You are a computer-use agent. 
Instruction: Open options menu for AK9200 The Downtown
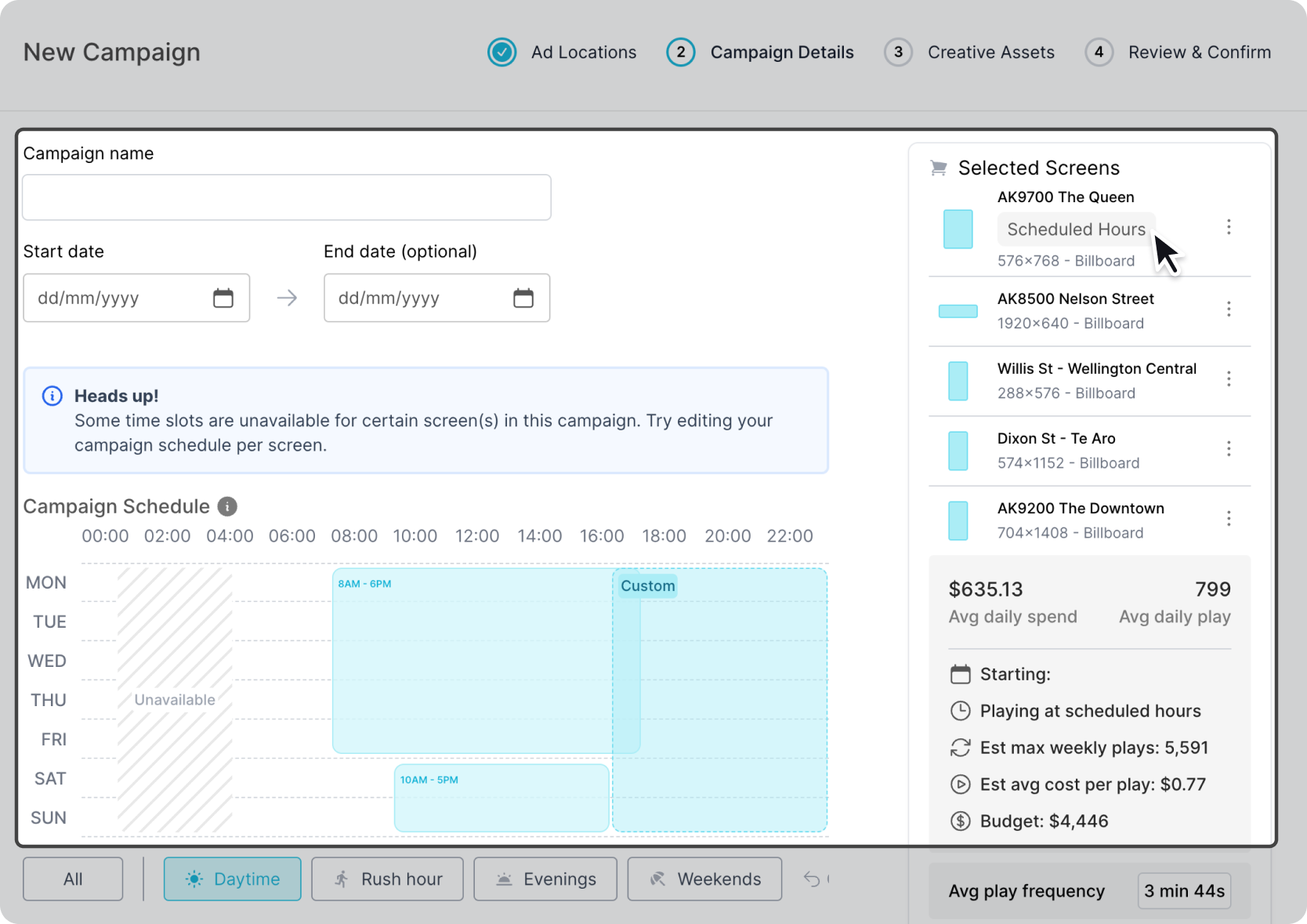click(1229, 518)
